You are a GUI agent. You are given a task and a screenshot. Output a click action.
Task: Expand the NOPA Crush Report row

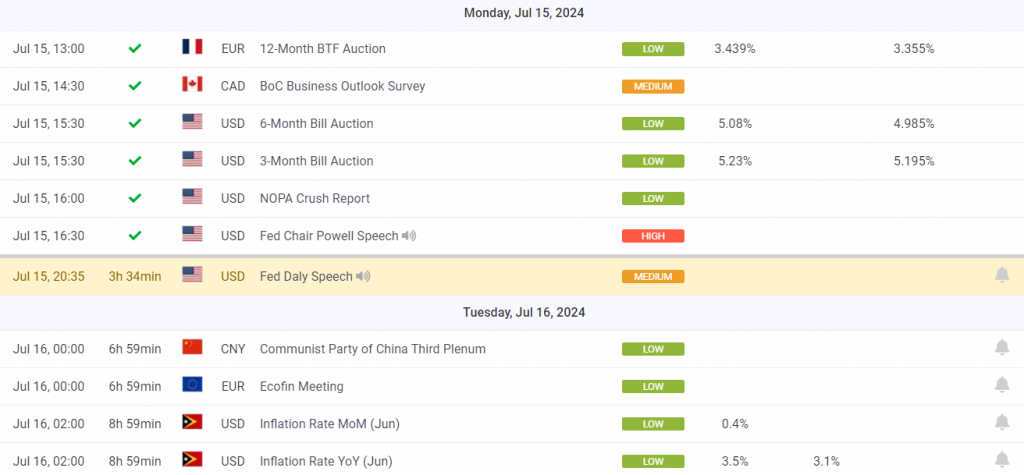(314, 198)
